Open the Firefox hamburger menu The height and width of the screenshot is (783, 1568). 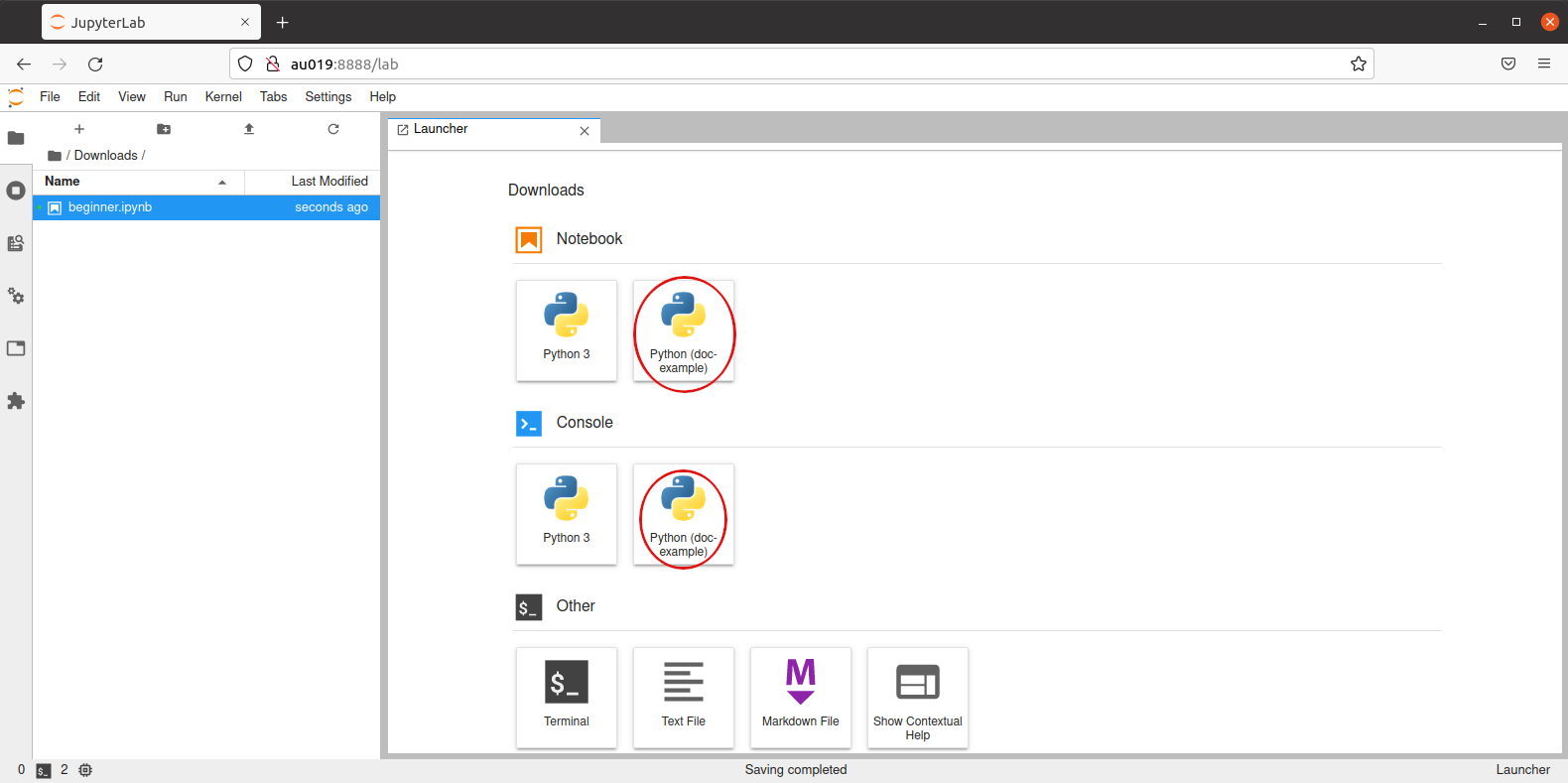(1544, 64)
